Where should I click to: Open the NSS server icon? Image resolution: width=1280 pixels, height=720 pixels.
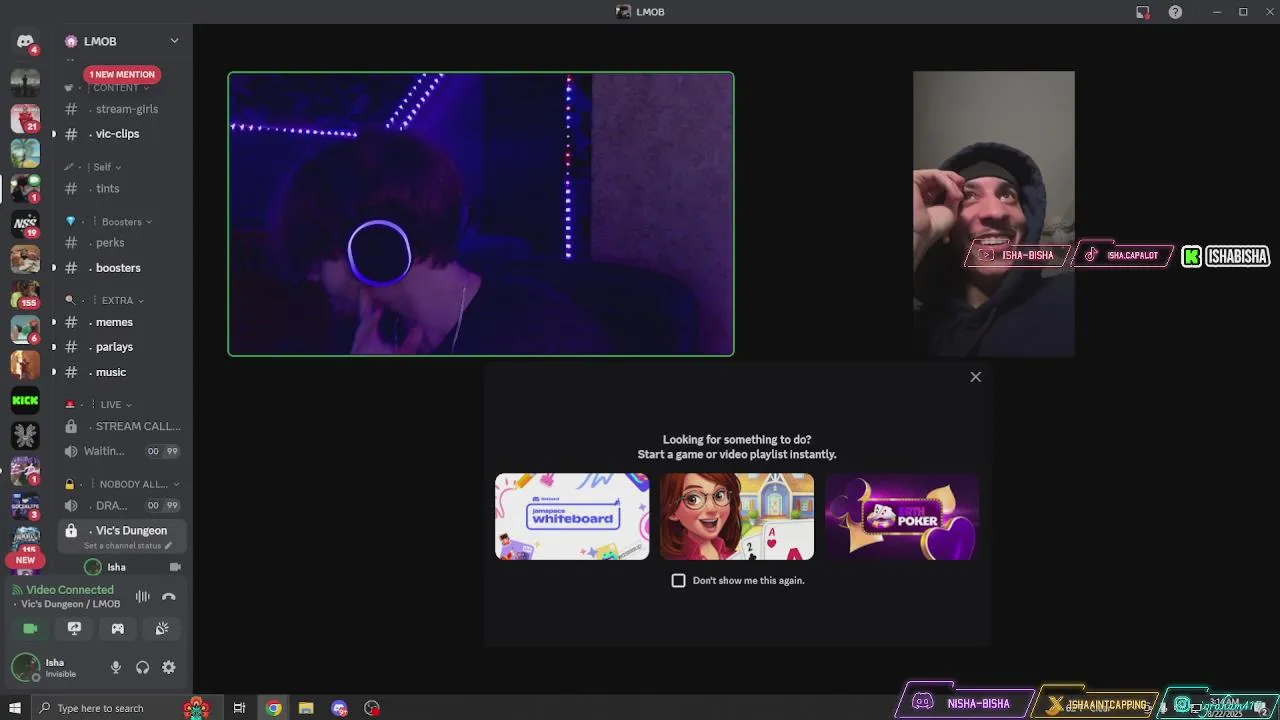pos(25,223)
